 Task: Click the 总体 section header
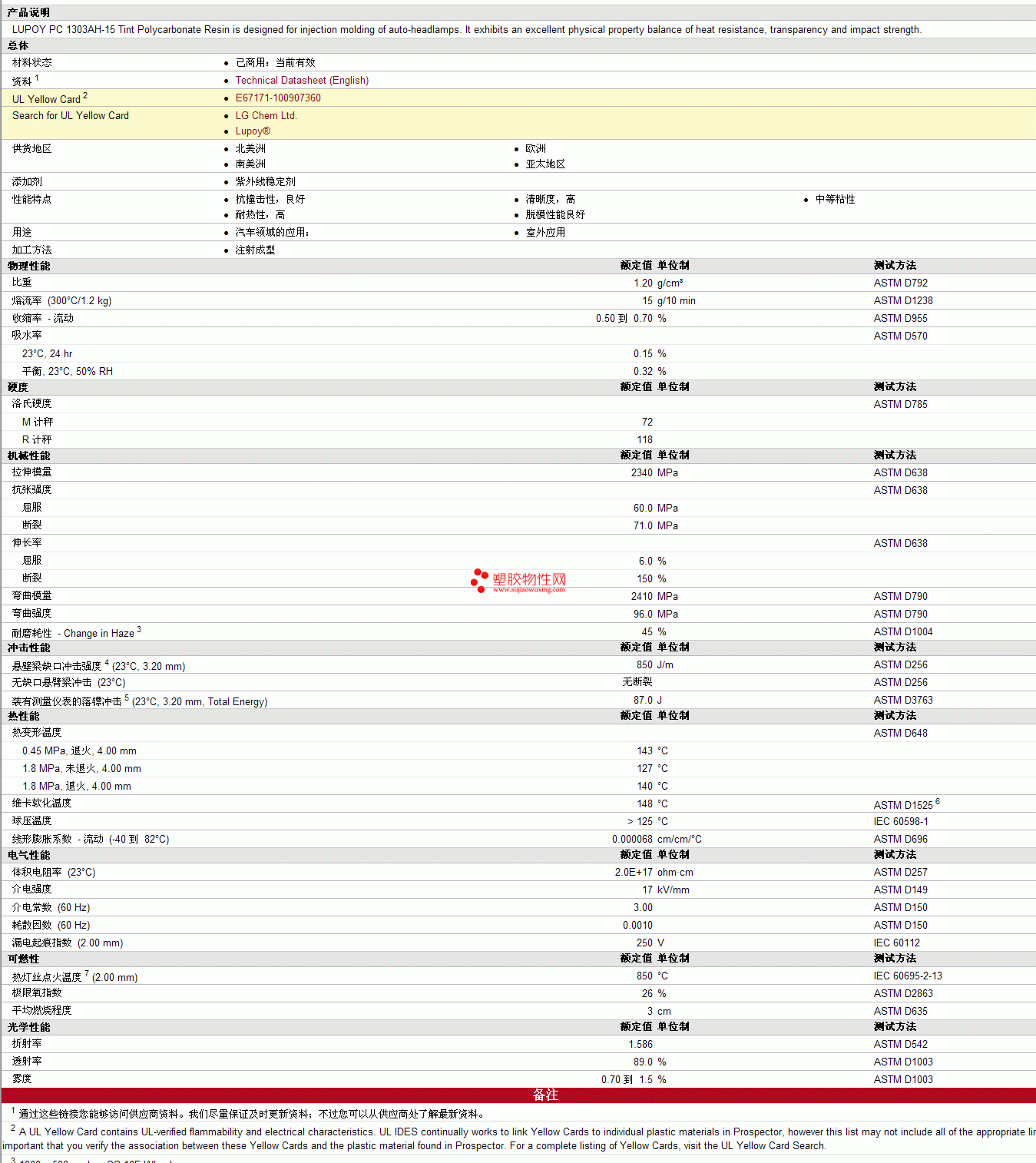point(18,45)
